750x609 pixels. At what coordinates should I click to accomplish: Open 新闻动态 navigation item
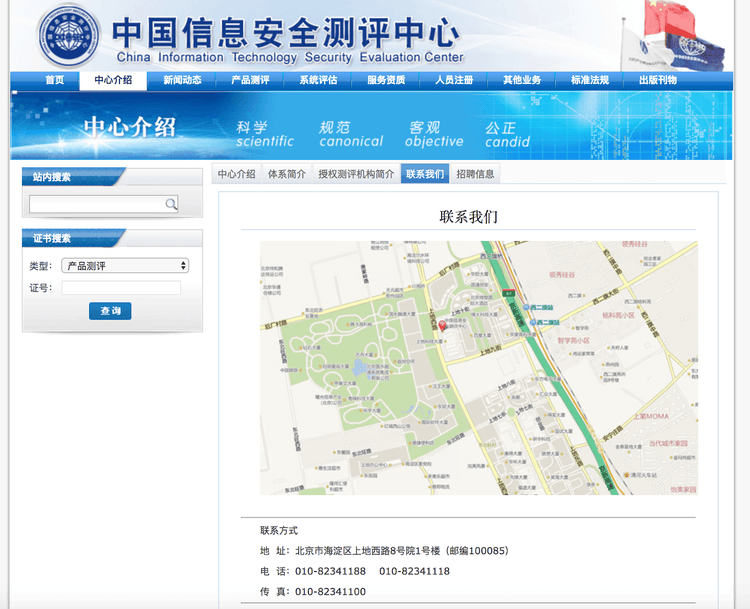point(182,80)
